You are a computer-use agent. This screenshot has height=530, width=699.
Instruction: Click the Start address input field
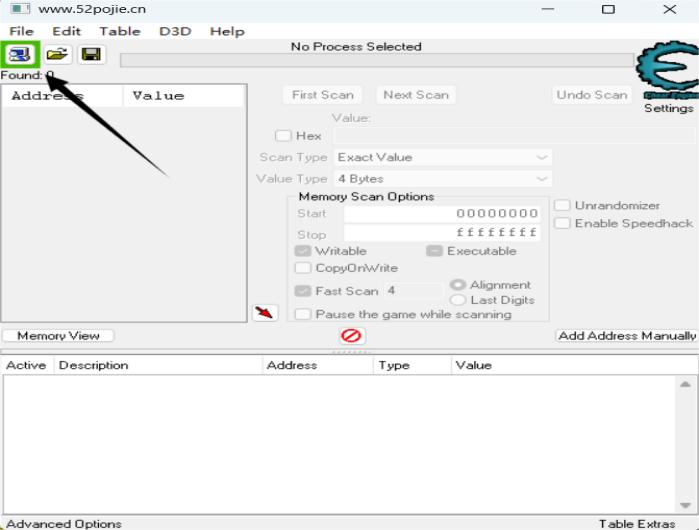[442, 214]
